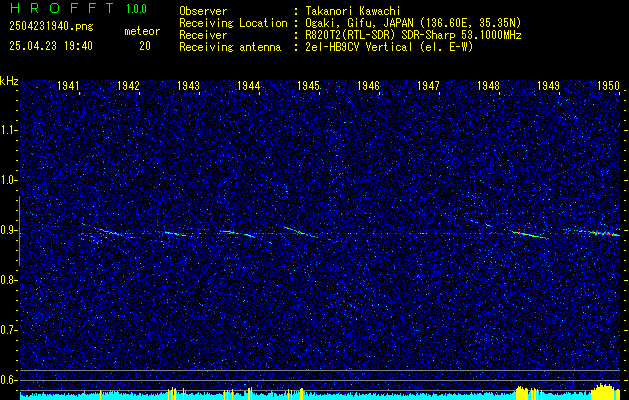Click the meteor count value 20

[x=145, y=46]
